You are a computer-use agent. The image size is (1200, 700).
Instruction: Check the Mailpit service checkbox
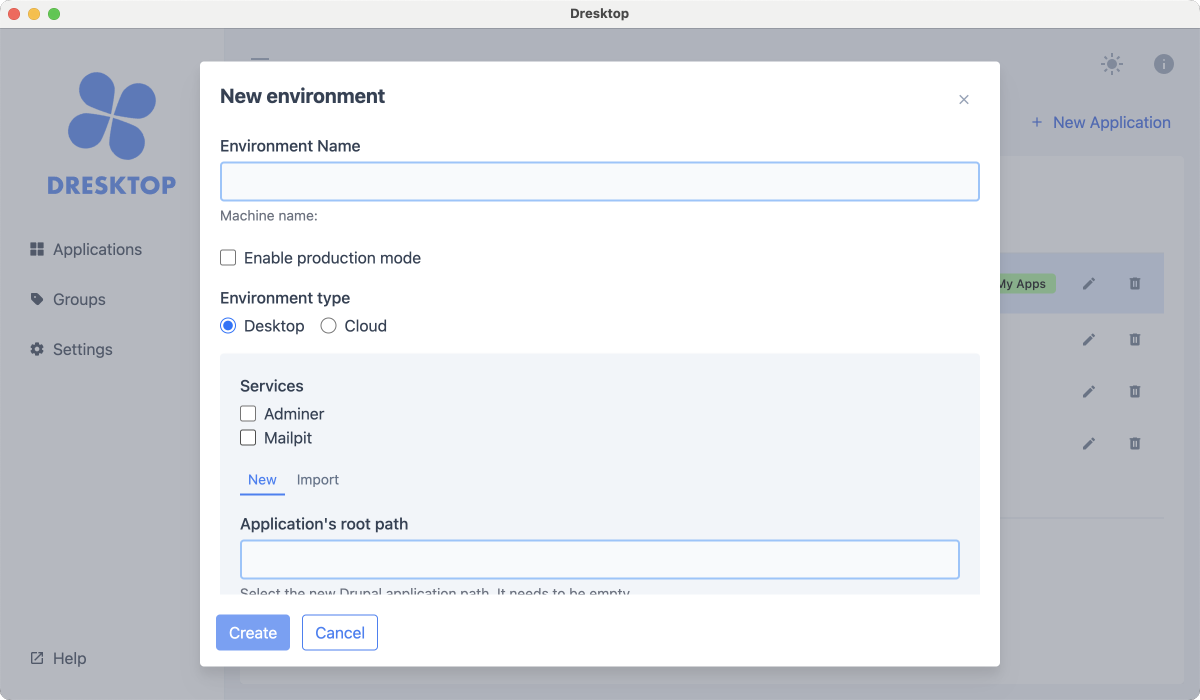coord(248,438)
